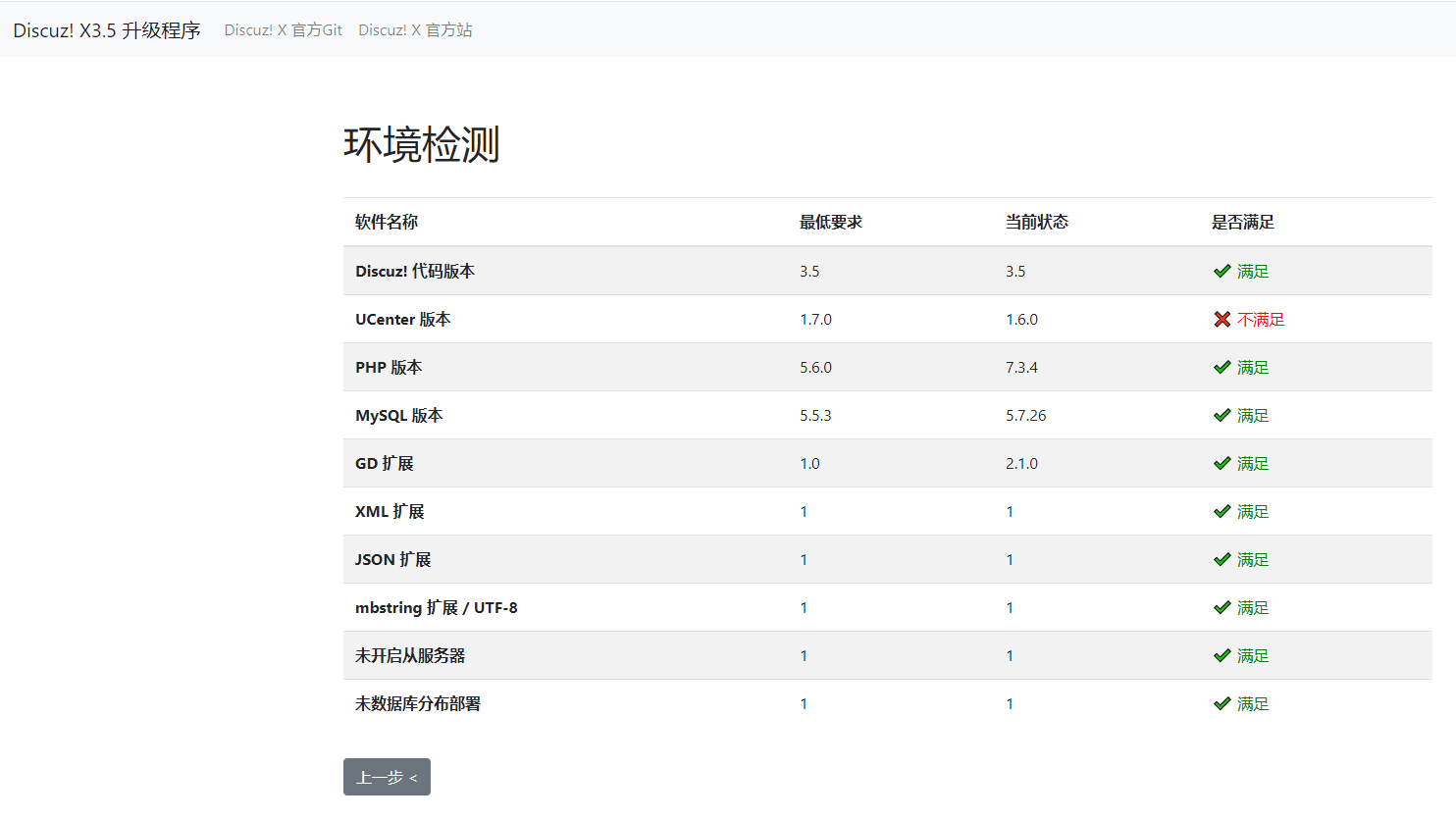Click the 上一步 < button
The image size is (1456, 820).
pyautogui.click(x=387, y=777)
